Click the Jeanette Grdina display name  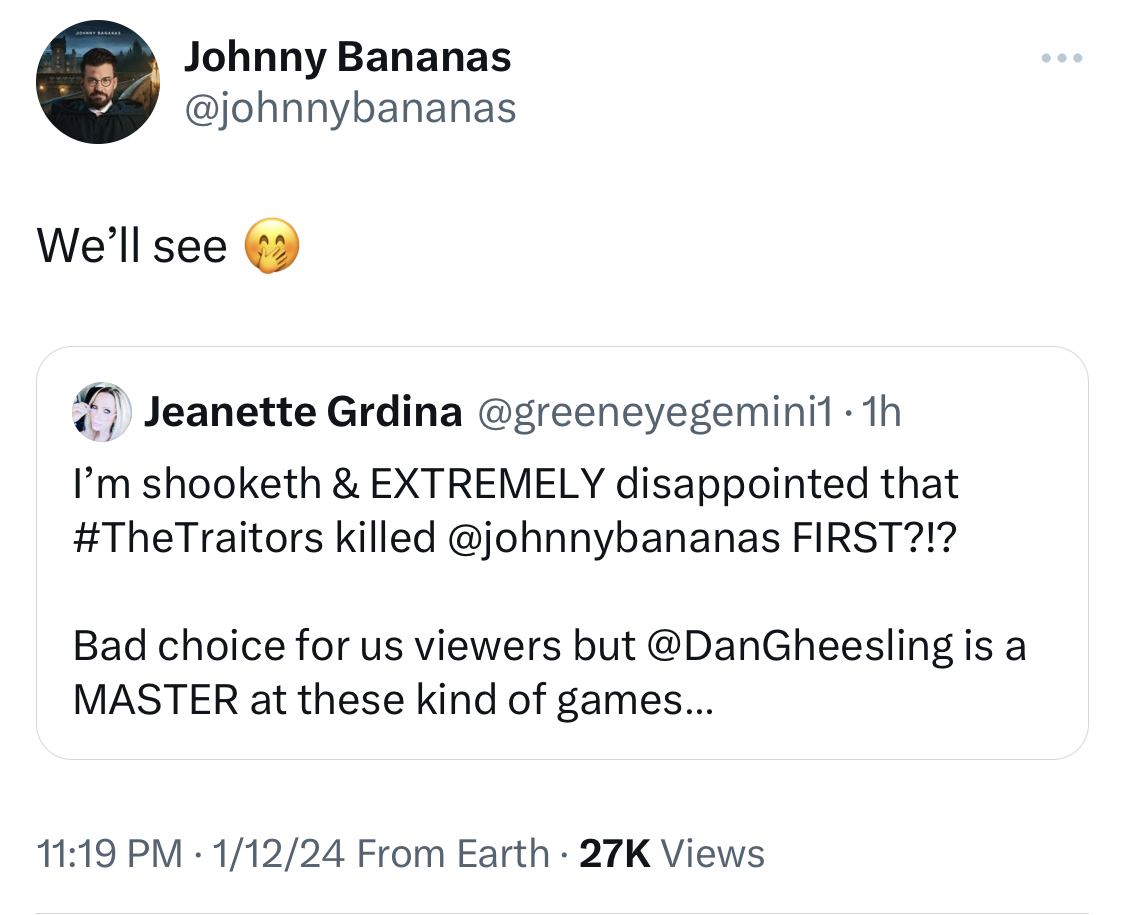[x=303, y=412]
